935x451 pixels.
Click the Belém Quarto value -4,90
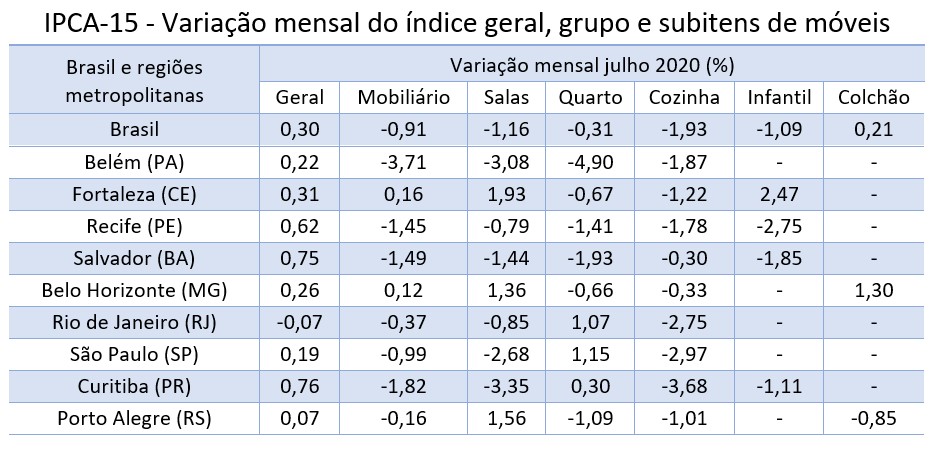(x=590, y=161)
